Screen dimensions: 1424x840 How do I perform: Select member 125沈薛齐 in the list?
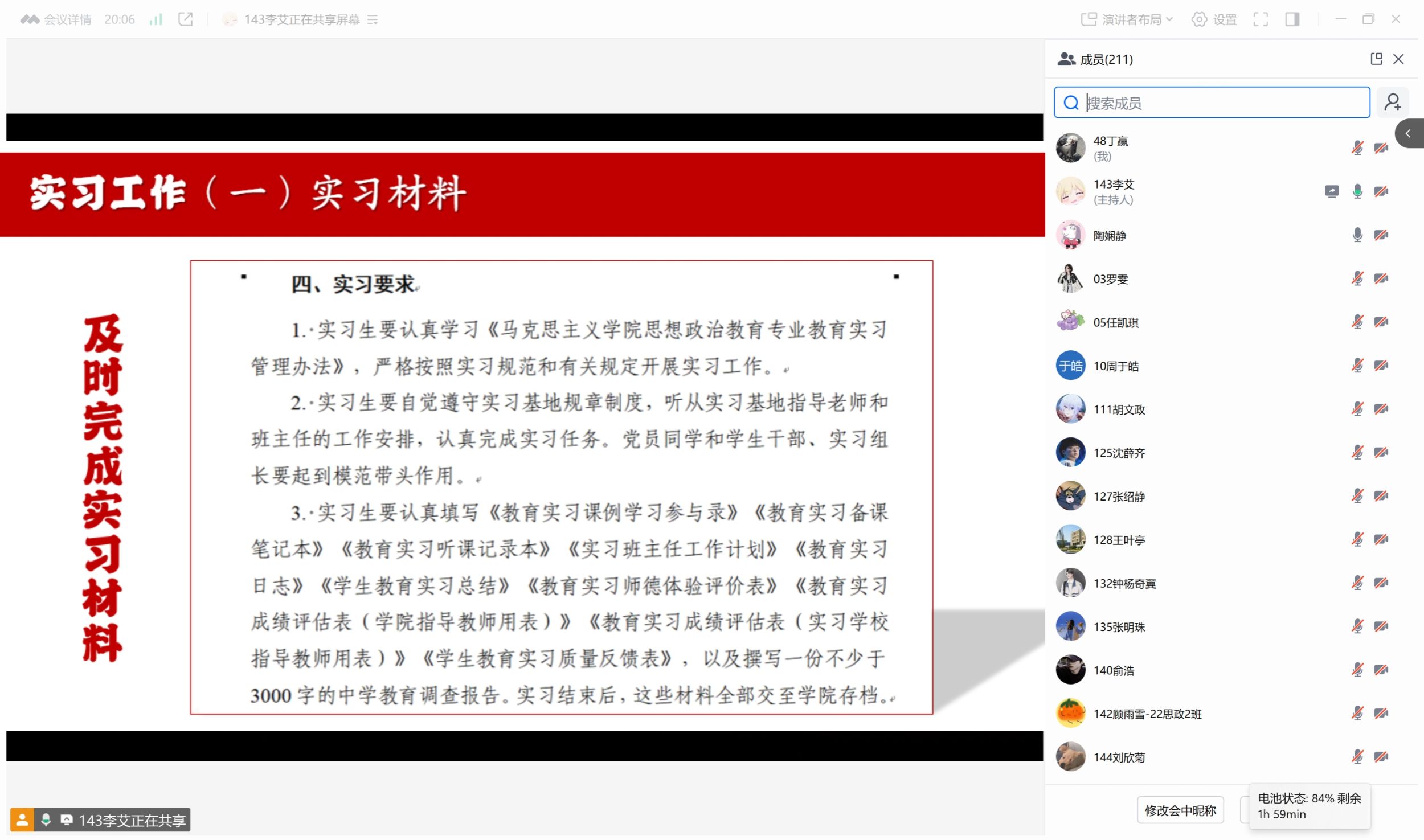[x=1119, y=453]
